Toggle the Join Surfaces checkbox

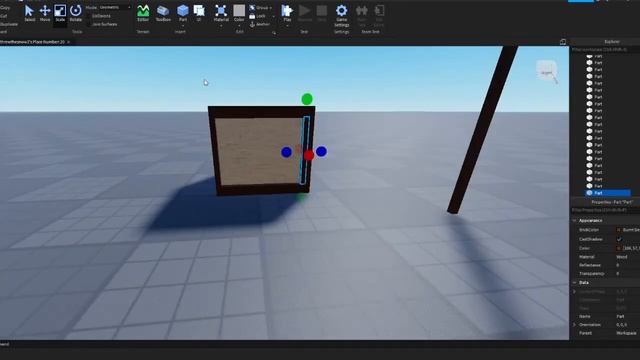click(x=89, y=24)
